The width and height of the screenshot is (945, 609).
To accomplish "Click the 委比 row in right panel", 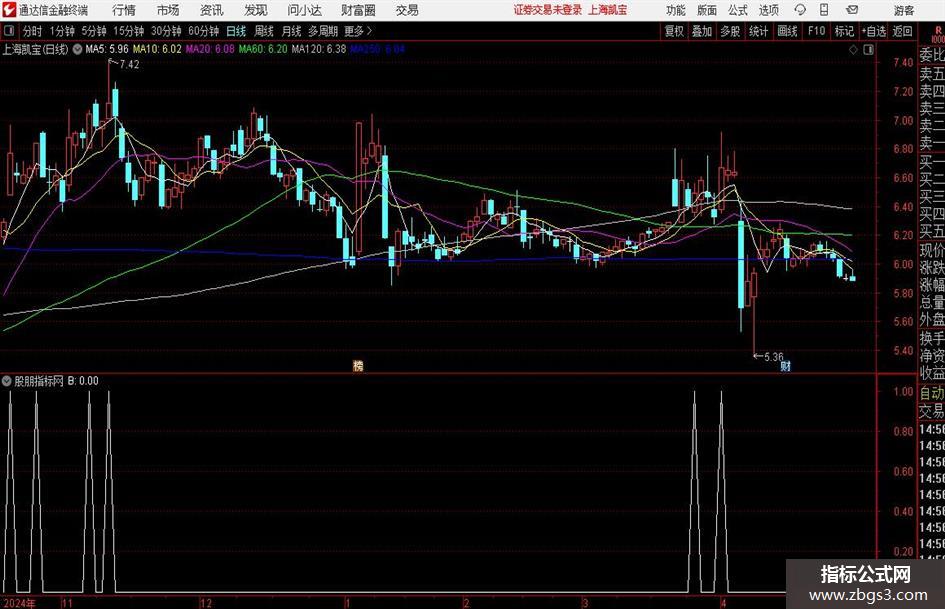I will (932, 55).
